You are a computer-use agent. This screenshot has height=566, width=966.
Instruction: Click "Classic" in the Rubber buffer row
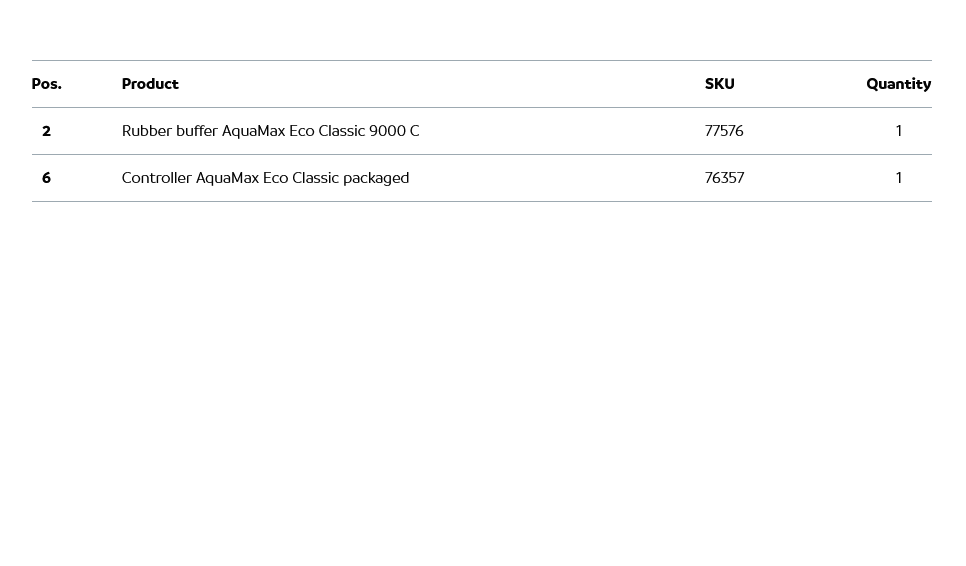click(341, 131)
